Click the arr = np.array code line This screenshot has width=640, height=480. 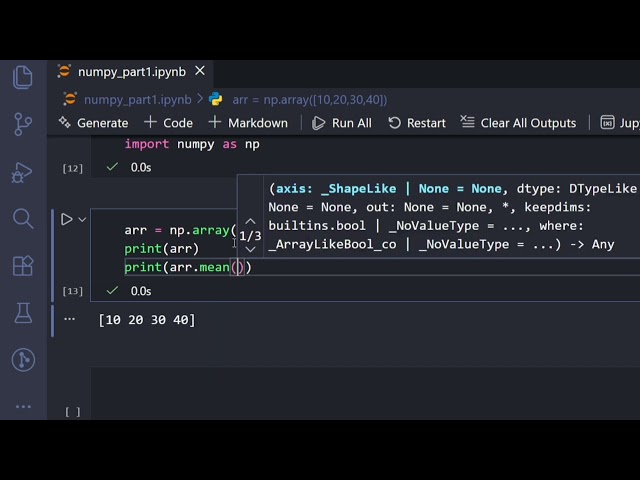(x=180, y=230)
